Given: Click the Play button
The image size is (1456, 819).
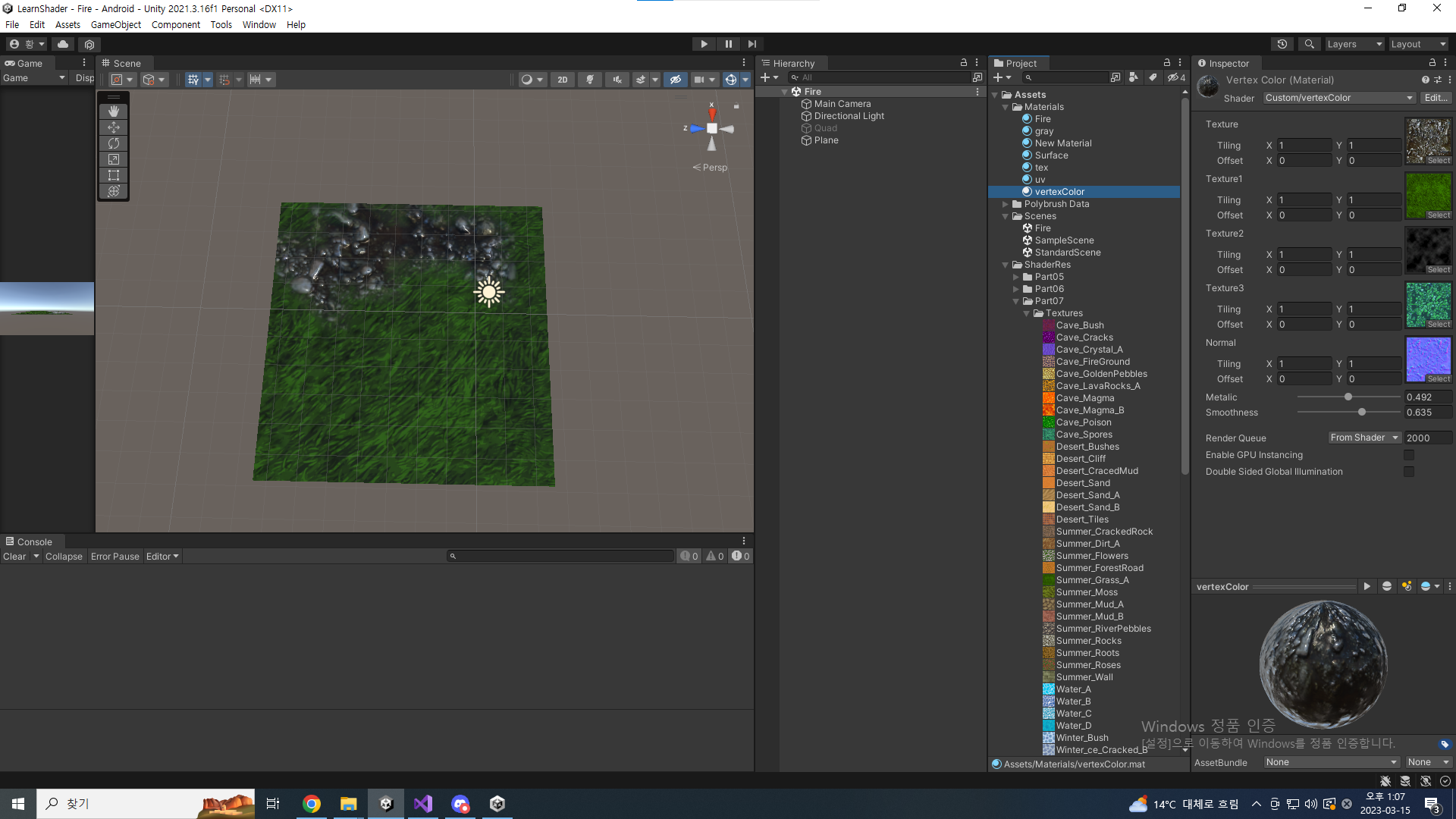Looking at the screenshot, I should coord(704,44).
